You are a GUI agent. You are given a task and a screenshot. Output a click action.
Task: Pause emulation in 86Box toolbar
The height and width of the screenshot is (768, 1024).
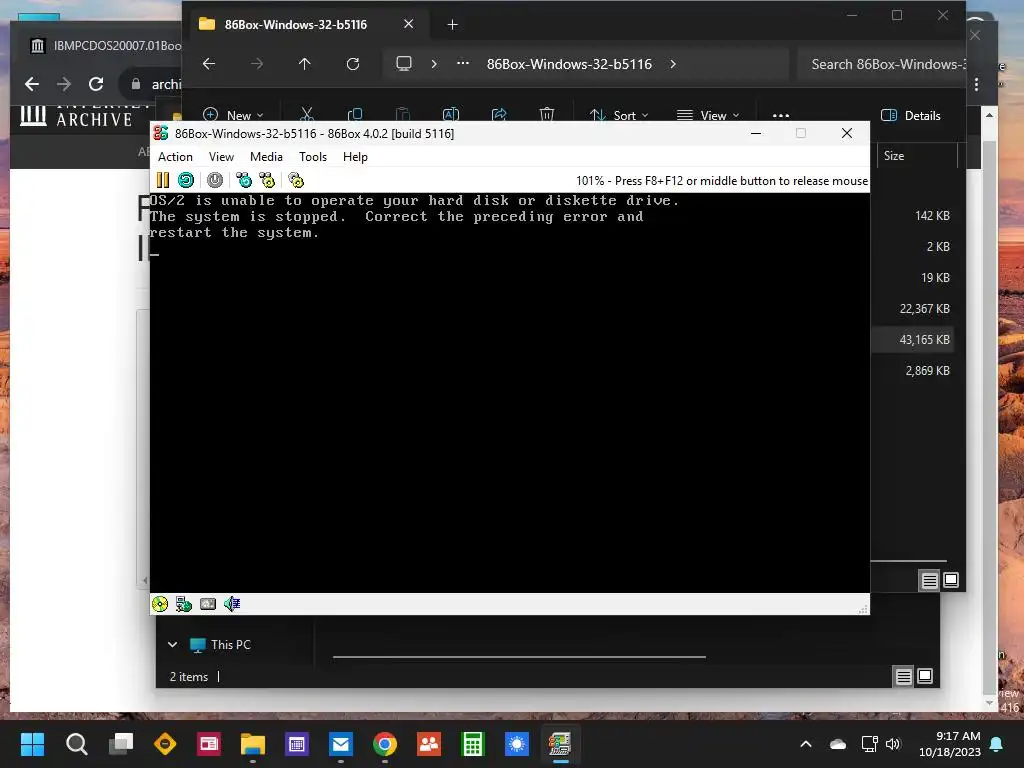[x=163, y=180]
